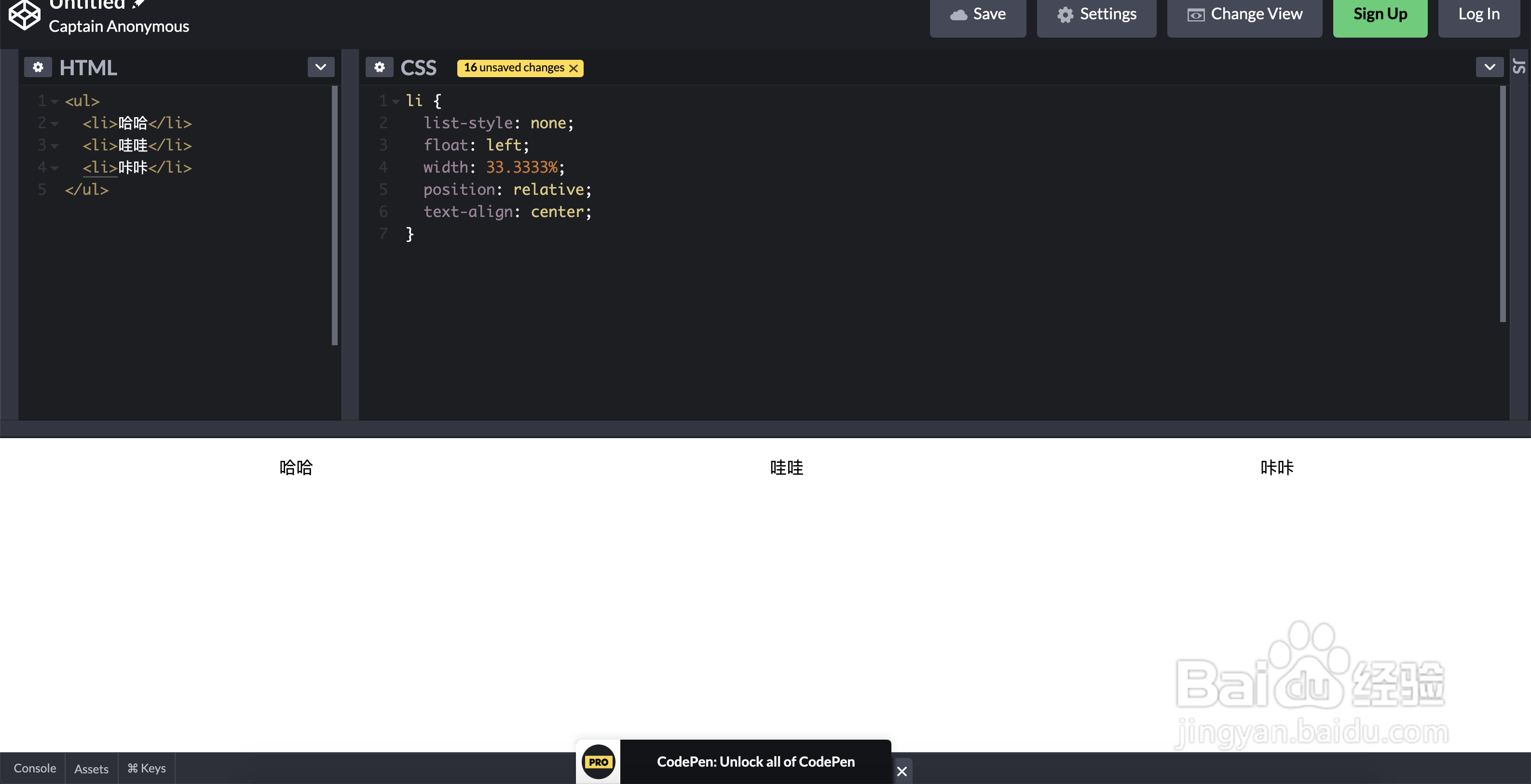Expand the collapsed JS panel
The image size is (1531, 784).
(1519, 67)
